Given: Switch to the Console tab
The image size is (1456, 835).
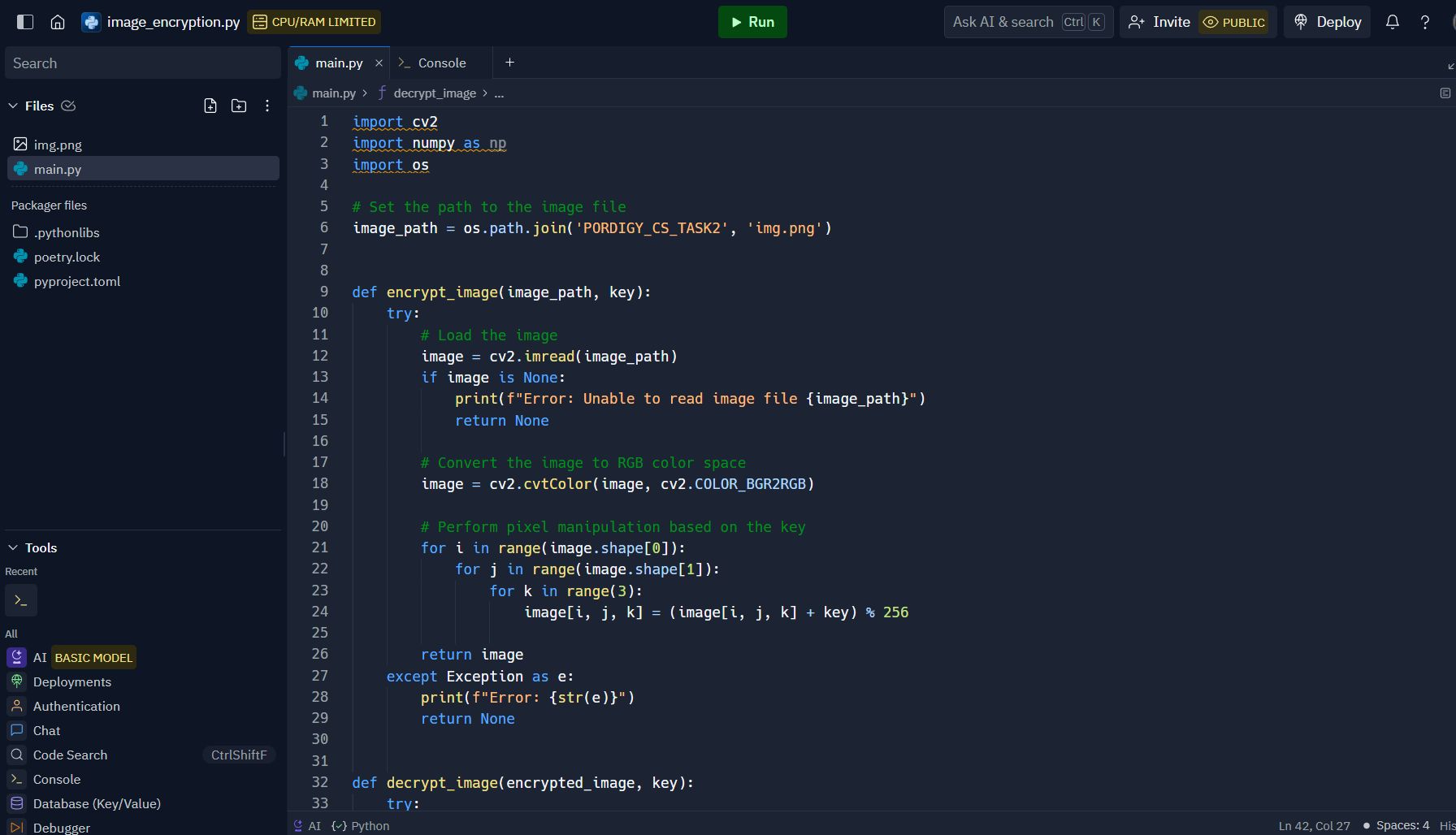Looking at the screenshot, I should (441, 63).
